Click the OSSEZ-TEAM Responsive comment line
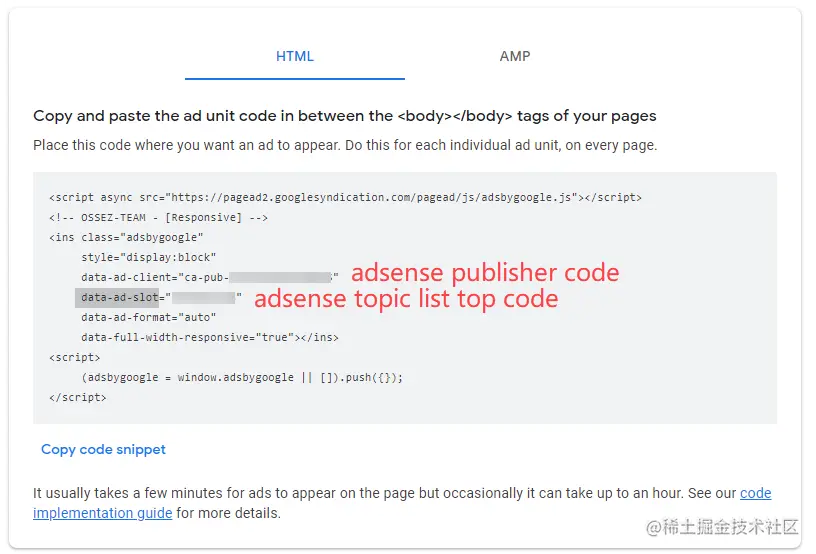 coord(158,217)
